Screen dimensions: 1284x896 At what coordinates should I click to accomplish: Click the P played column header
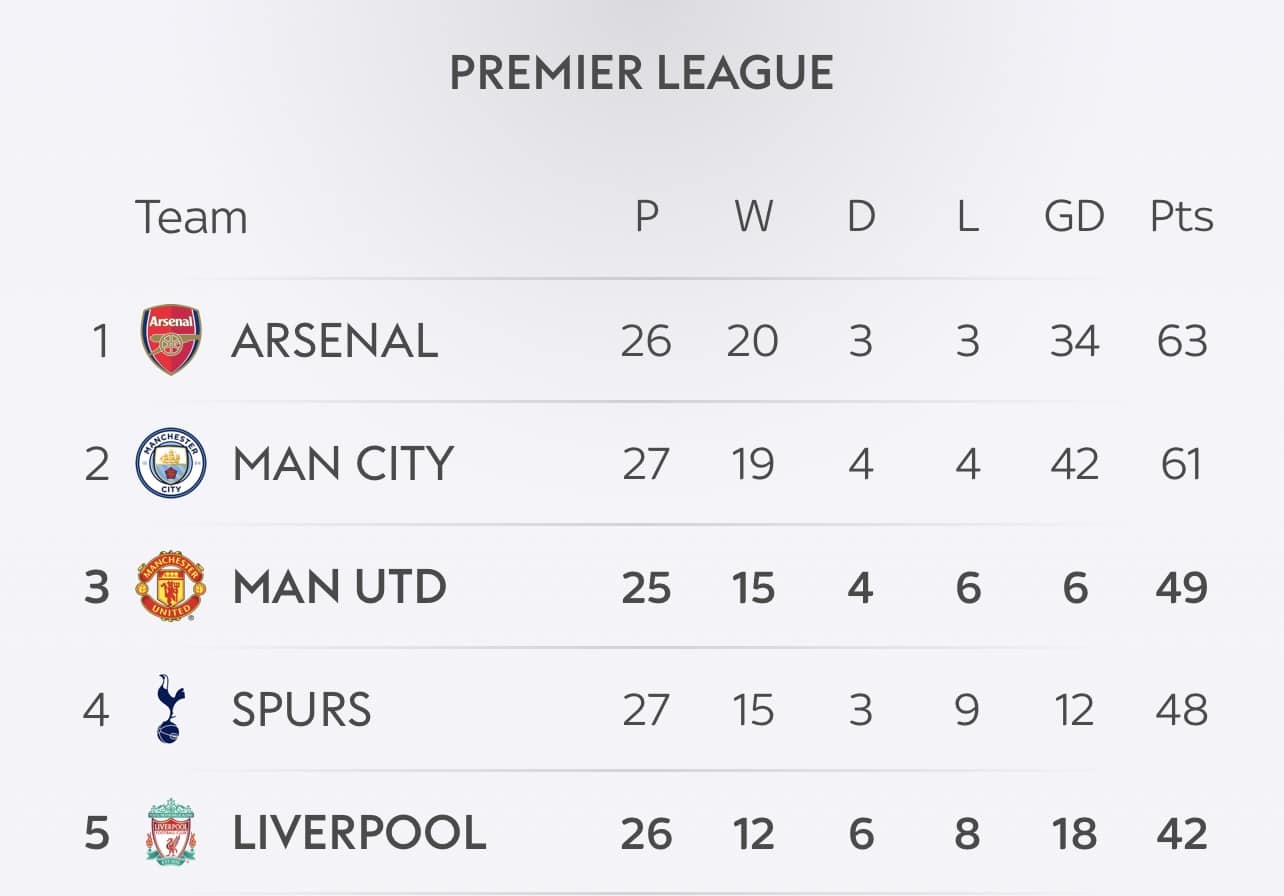point(647,216)
